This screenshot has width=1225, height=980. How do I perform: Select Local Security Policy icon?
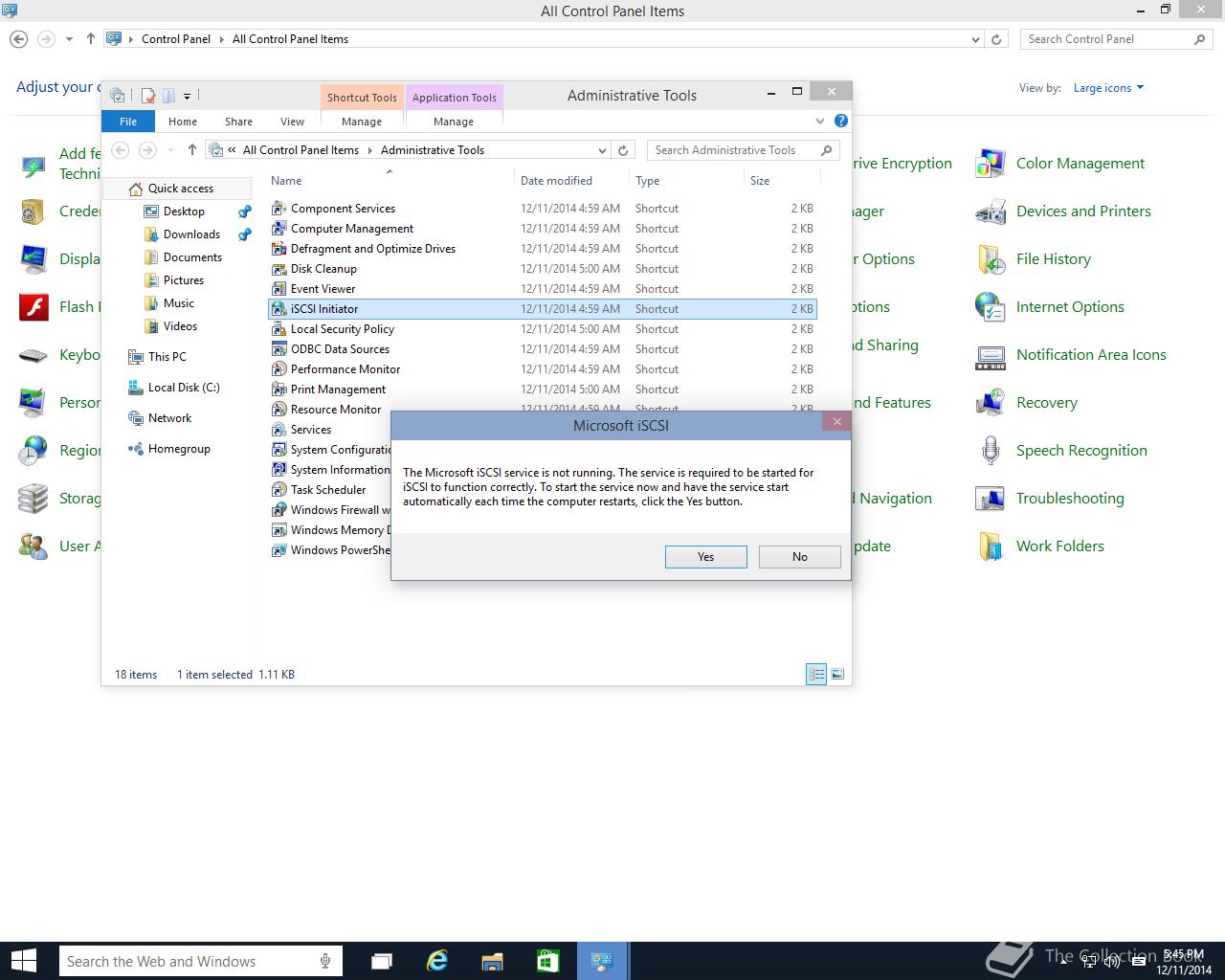tap(278, 329)
